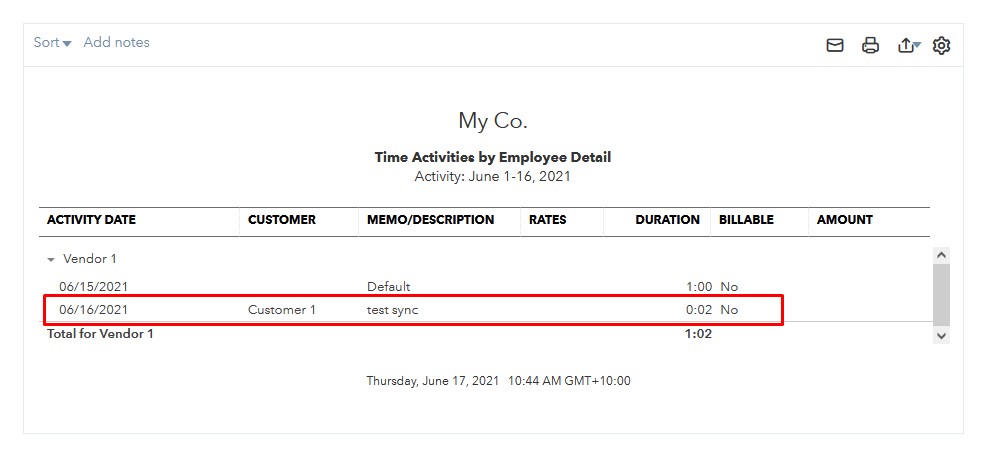Click the Duration column header
Viewport: 998px width, 460px height.
coord(667,220)
